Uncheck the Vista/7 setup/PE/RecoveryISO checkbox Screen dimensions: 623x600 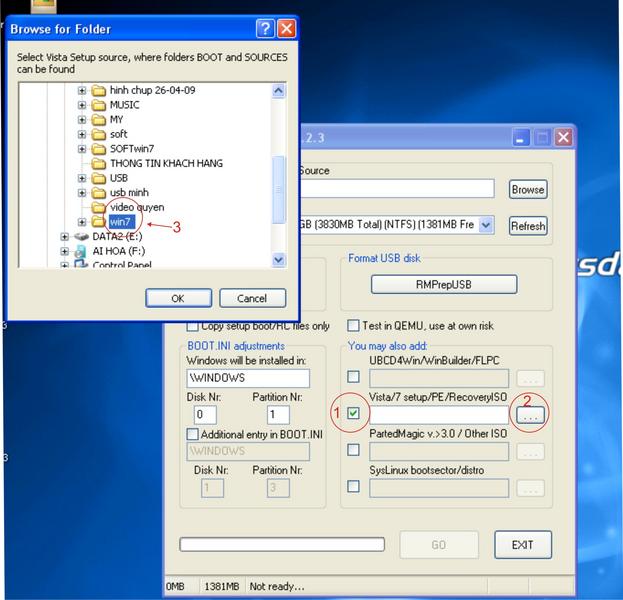coord(354,413)
